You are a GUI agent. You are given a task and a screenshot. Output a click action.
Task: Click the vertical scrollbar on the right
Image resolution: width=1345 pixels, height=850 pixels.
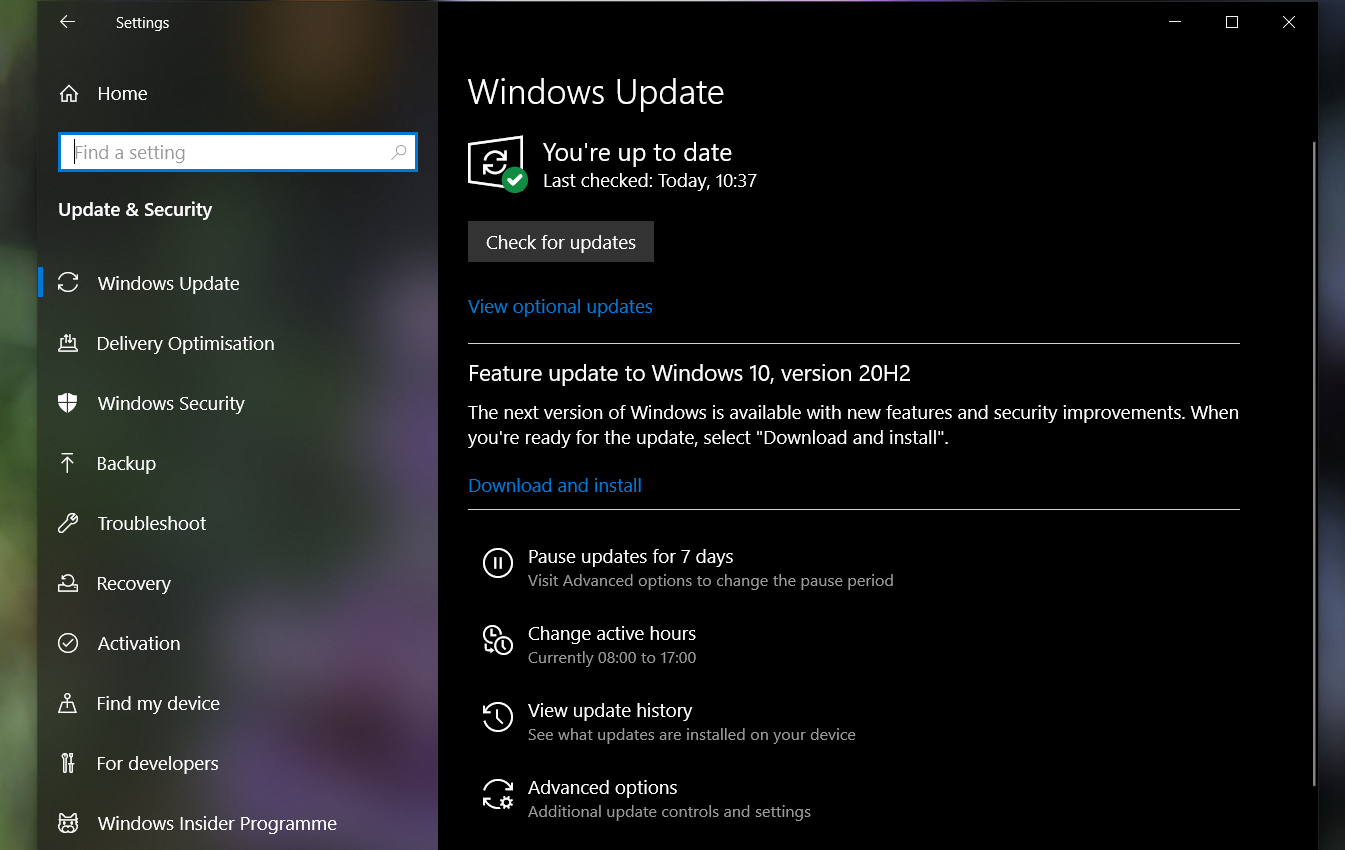tap(1313, 463)
